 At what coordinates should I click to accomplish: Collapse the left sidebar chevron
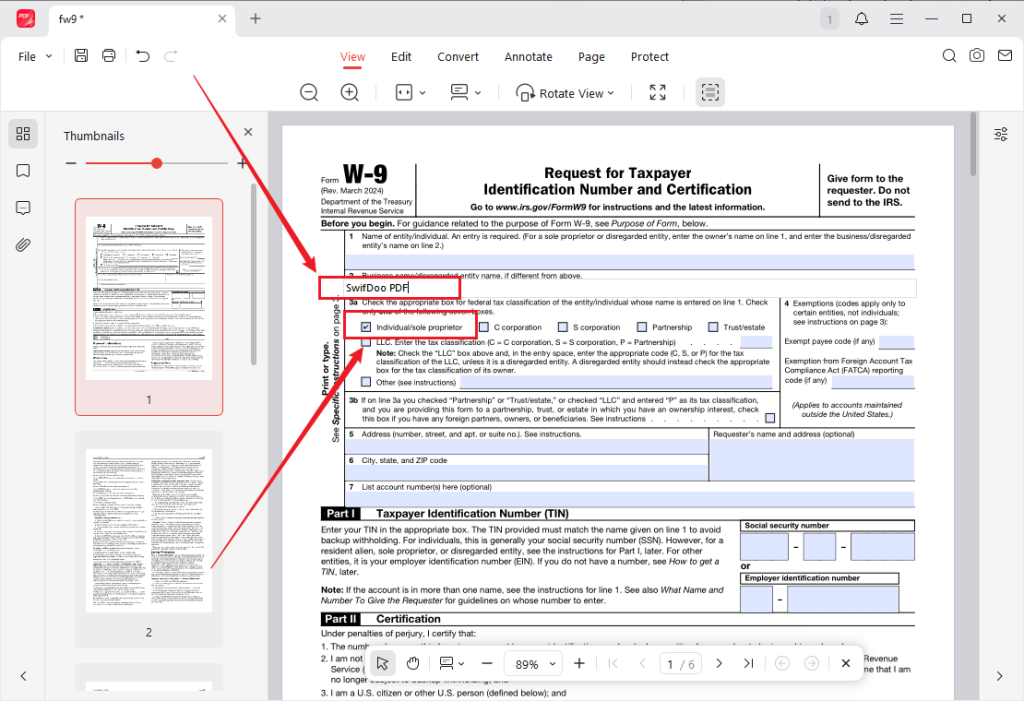pyautogui.click(x=24, y=676)
